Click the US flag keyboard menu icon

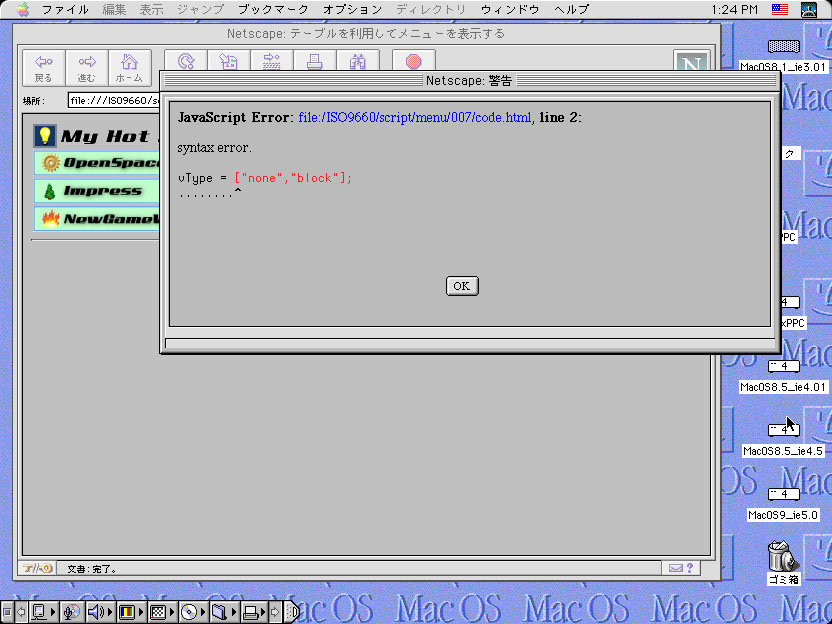pyautogui.click(x=779, y=10)
